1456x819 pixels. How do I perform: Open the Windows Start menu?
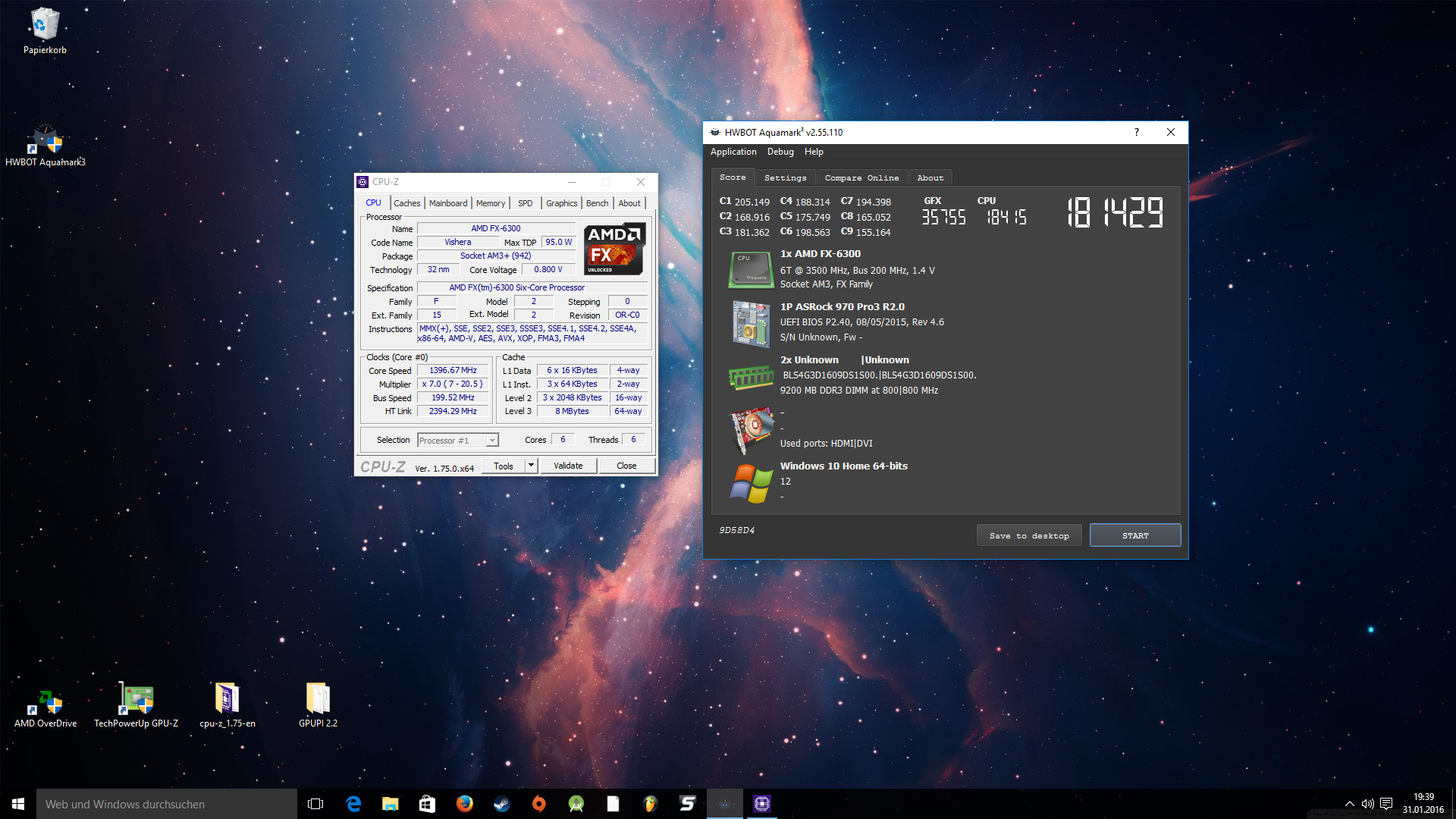click(18, 804)
